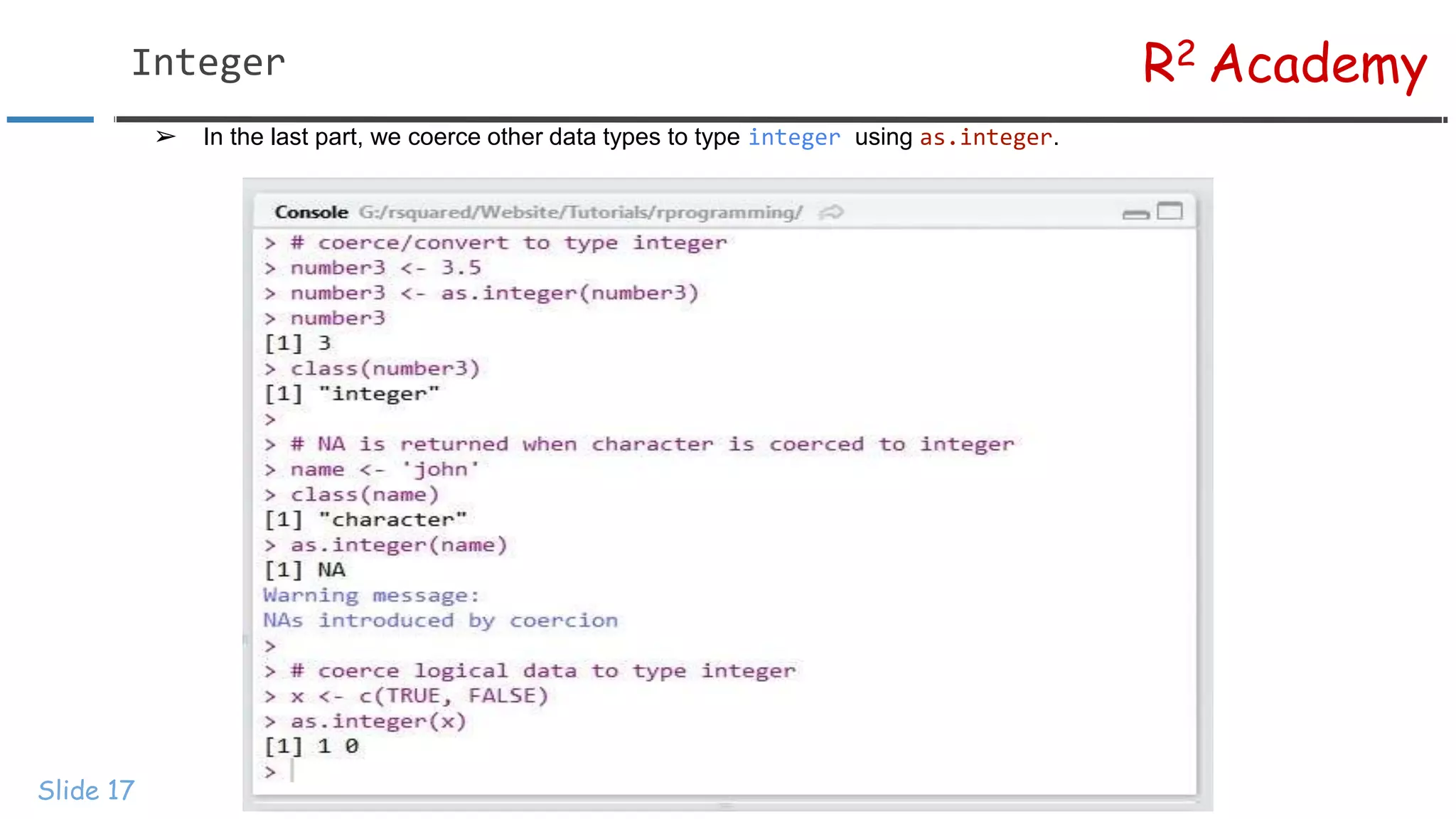Click the blue 'integer' word in description
The width and height of the screenshot is (1456, 819).
793,137
